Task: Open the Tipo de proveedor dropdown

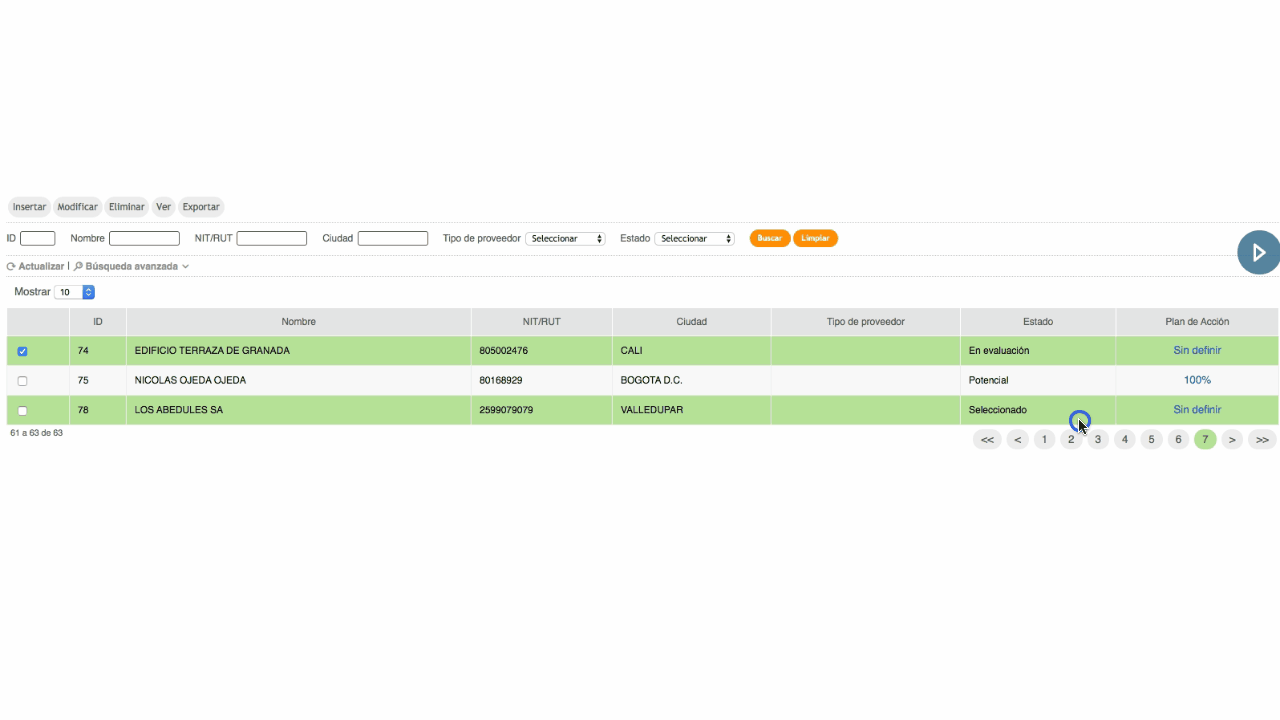Action: click(x=566, y=239)
